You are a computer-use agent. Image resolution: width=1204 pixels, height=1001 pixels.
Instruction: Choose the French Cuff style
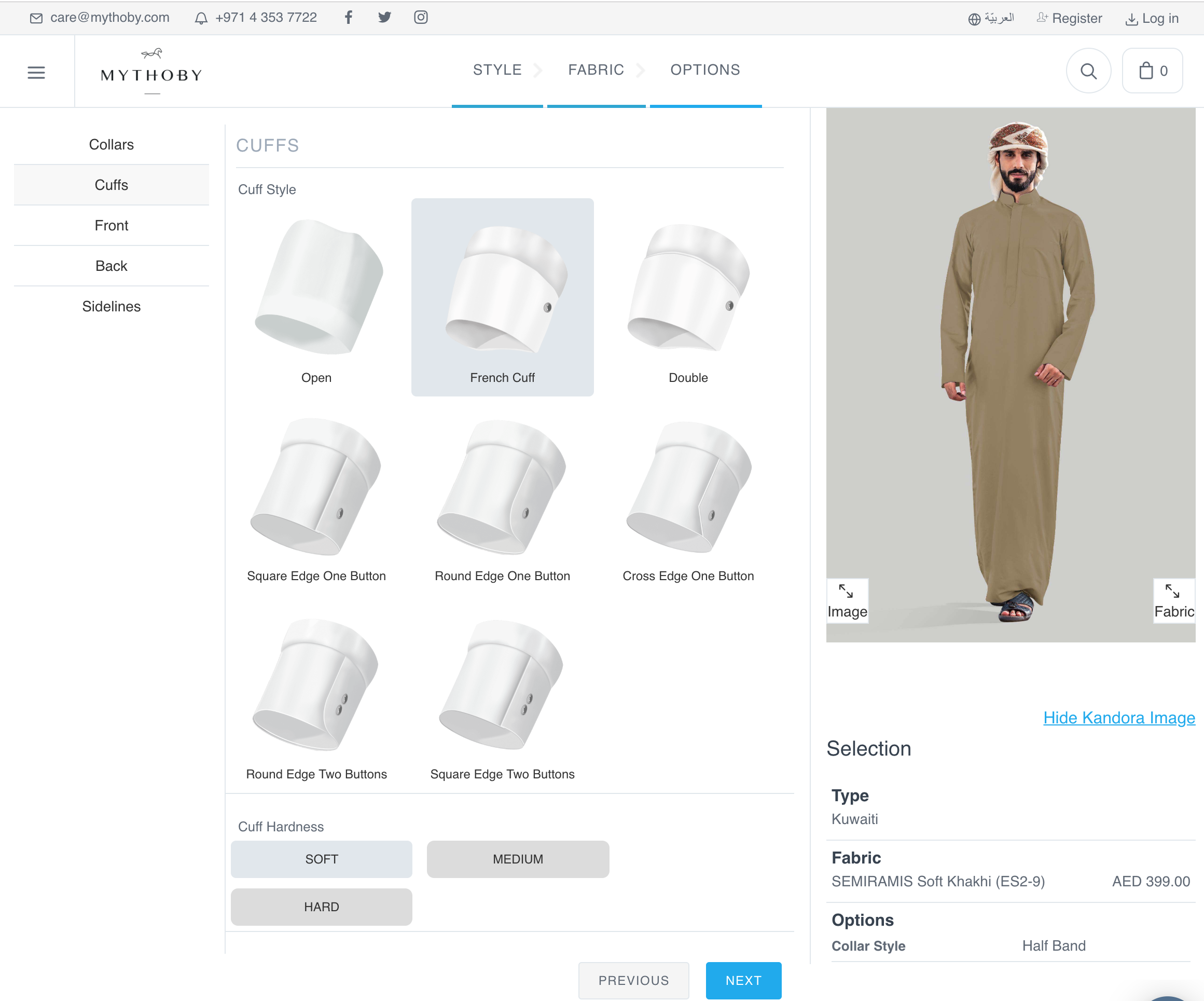coord(502,297)
